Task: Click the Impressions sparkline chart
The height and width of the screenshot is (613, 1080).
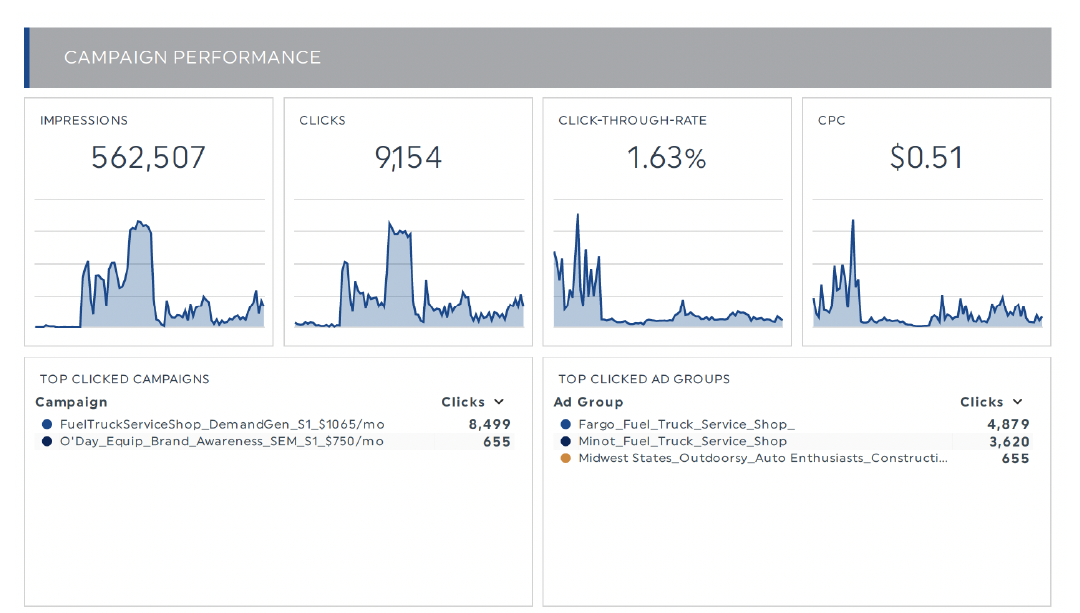Action: [x=149, y=275]
